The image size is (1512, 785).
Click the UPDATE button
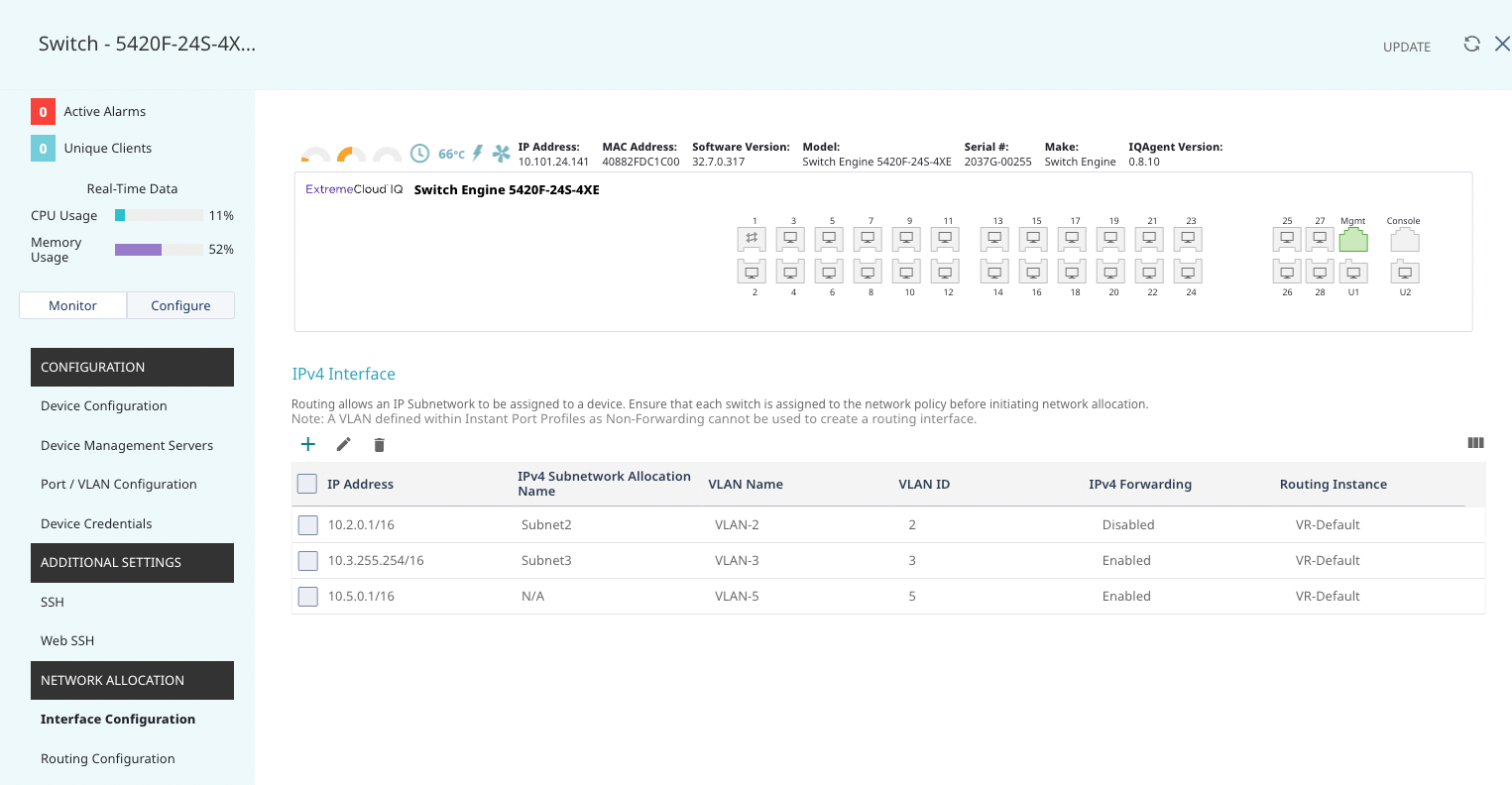click(1406, 47)
